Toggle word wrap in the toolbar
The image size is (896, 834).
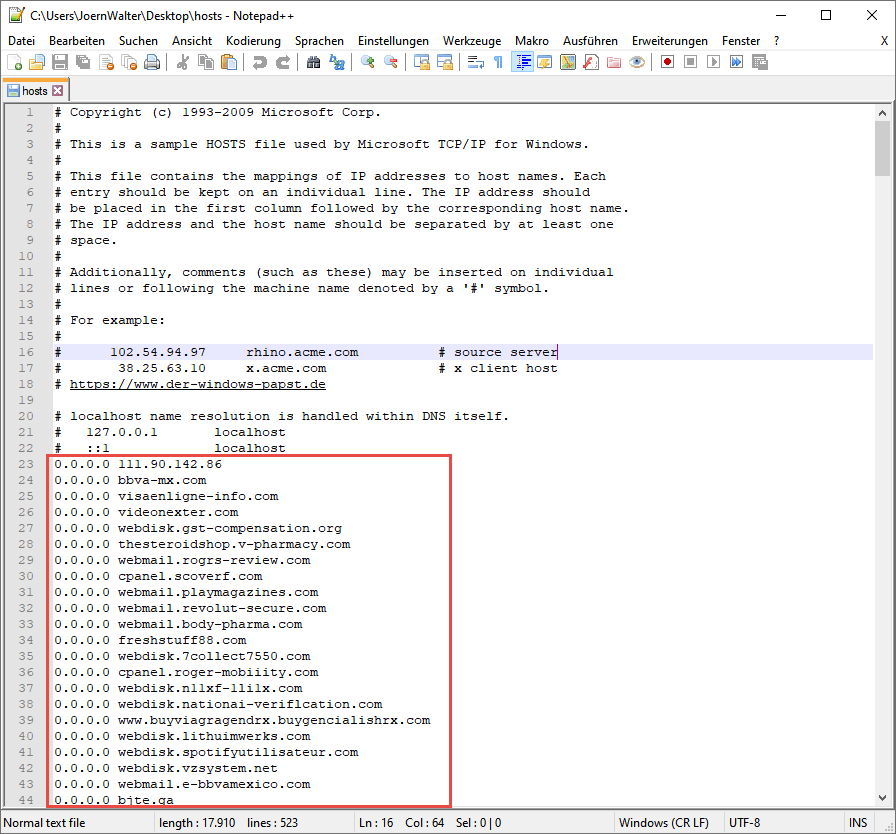coord(476,62)
